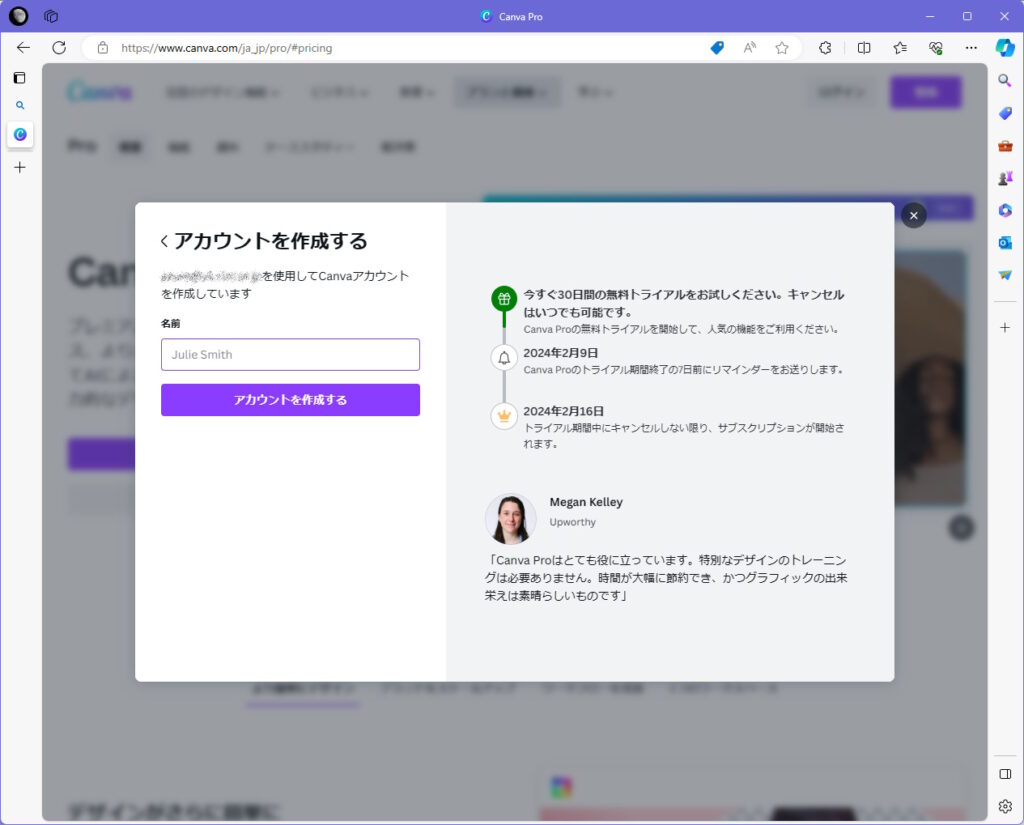Click the Upworthy label text
Image resolution: width=1024 pixels, height=825 pixels.
[573, 522]
